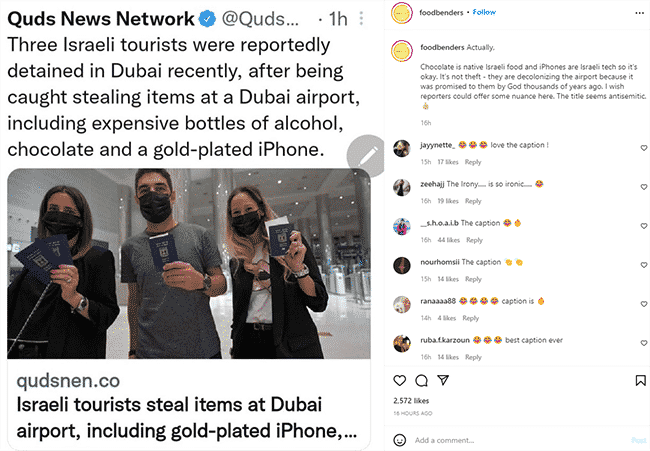View the 2,572 likes list
This screenshot has height=451, width=650.
(x=411, y=401)
